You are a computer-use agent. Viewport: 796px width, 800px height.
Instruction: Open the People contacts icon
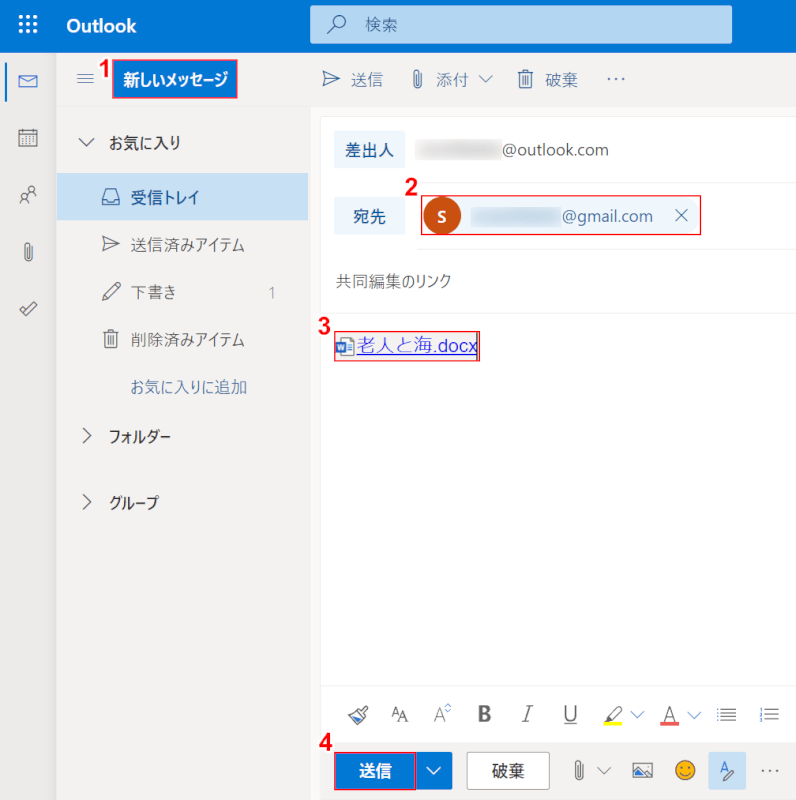point(28,196)
